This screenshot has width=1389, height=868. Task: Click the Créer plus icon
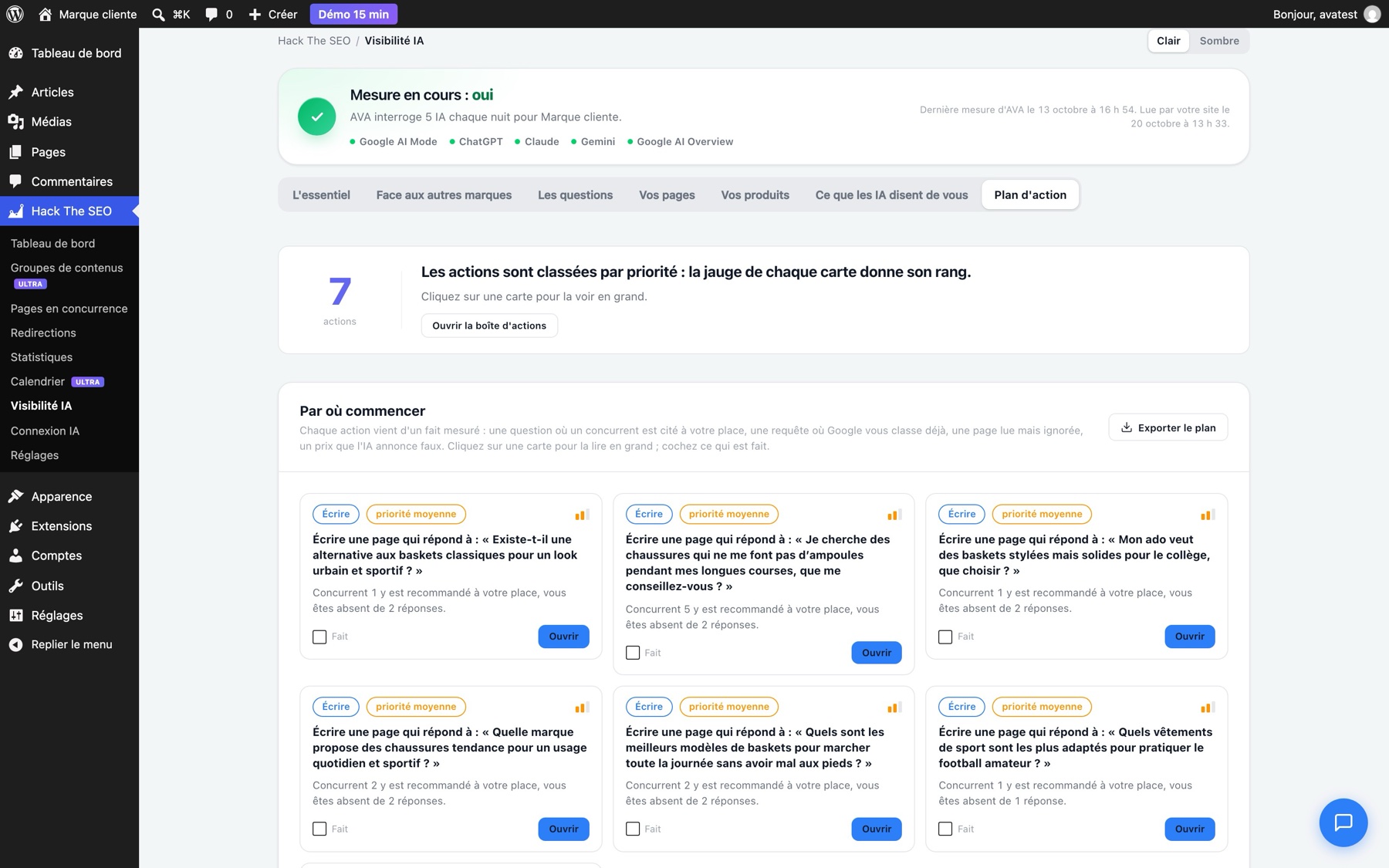(x=255, y=14)
